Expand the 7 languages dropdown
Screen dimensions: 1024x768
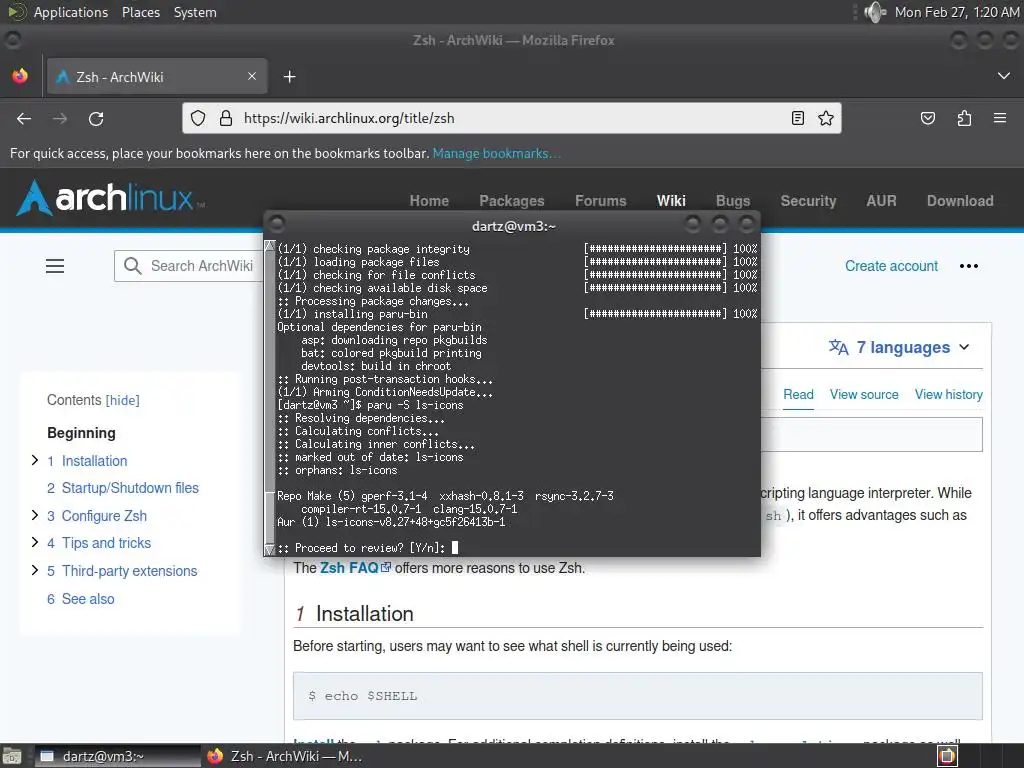tap(900, 347)
